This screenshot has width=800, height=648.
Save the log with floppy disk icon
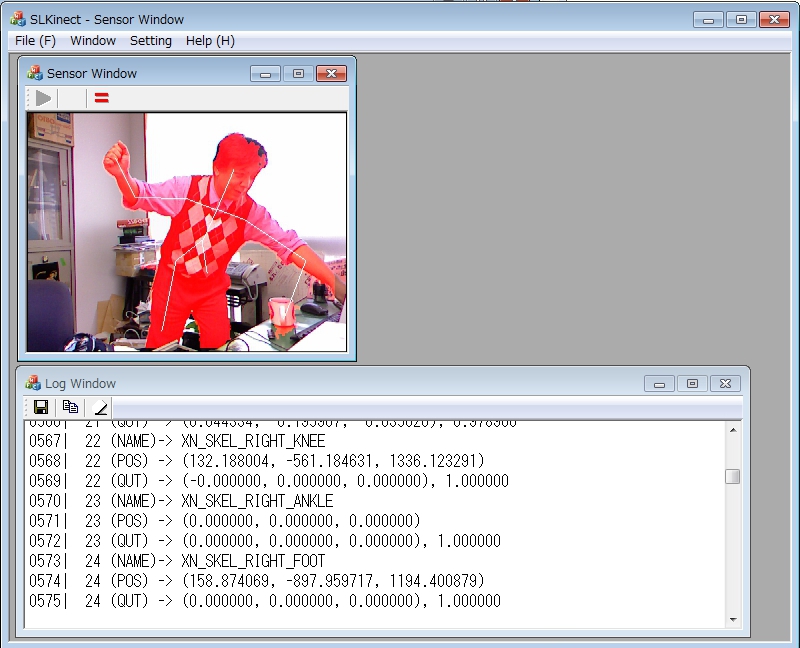[x=41, y=407]
